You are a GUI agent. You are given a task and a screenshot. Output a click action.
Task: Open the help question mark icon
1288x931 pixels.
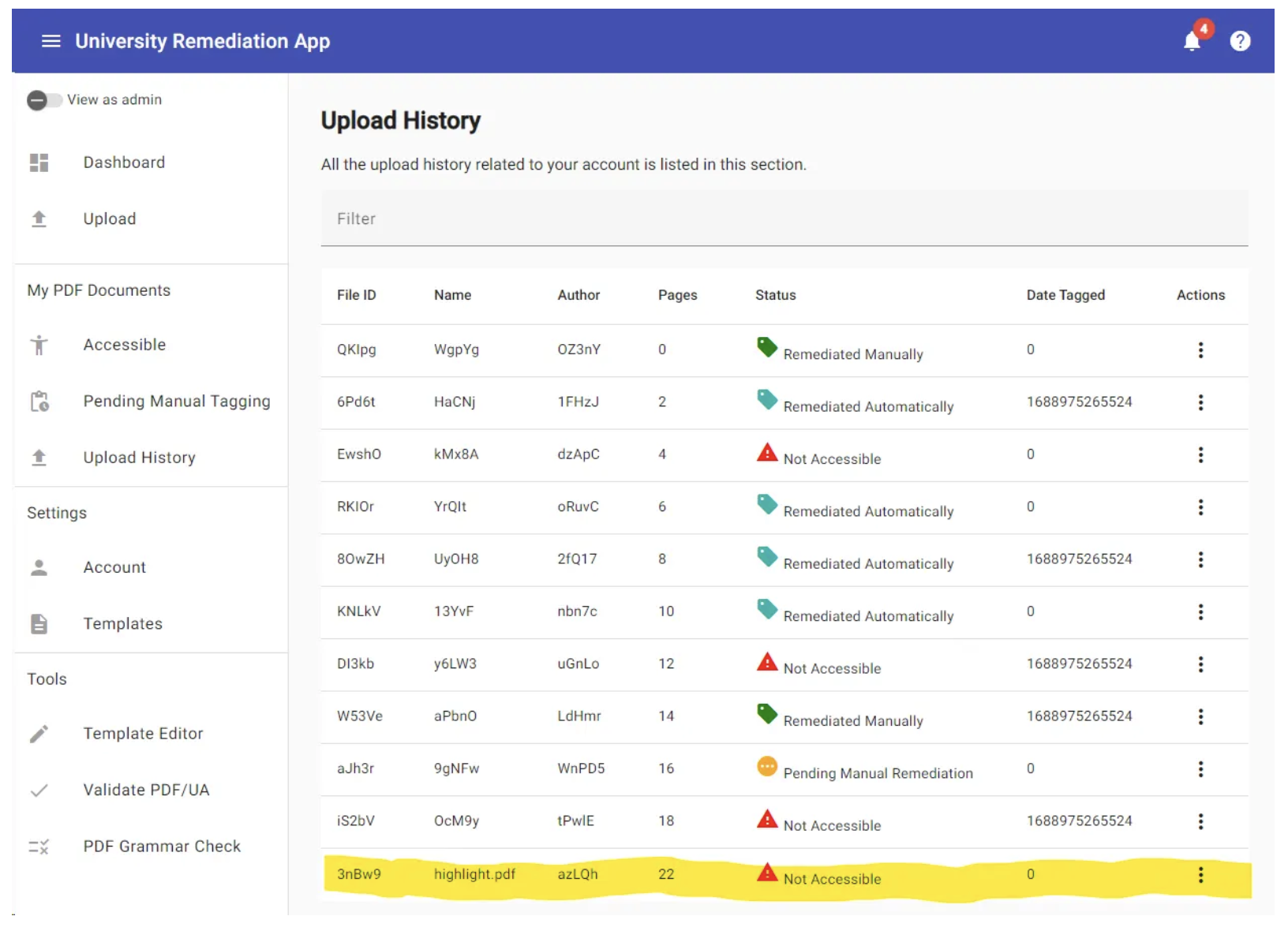[x=1240, y=41]
